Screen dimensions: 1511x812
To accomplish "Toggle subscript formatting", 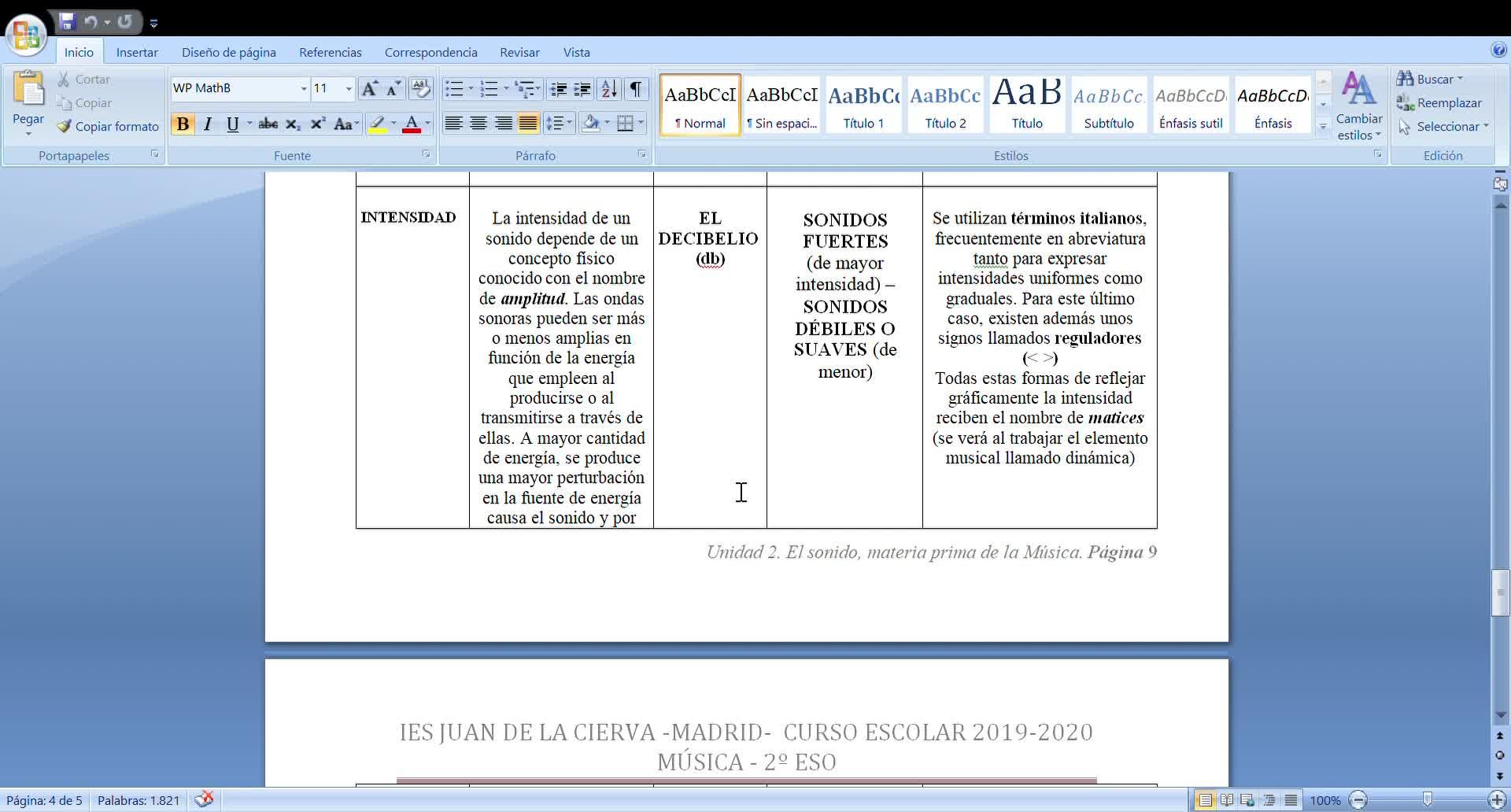I will (x=293, y=124).
